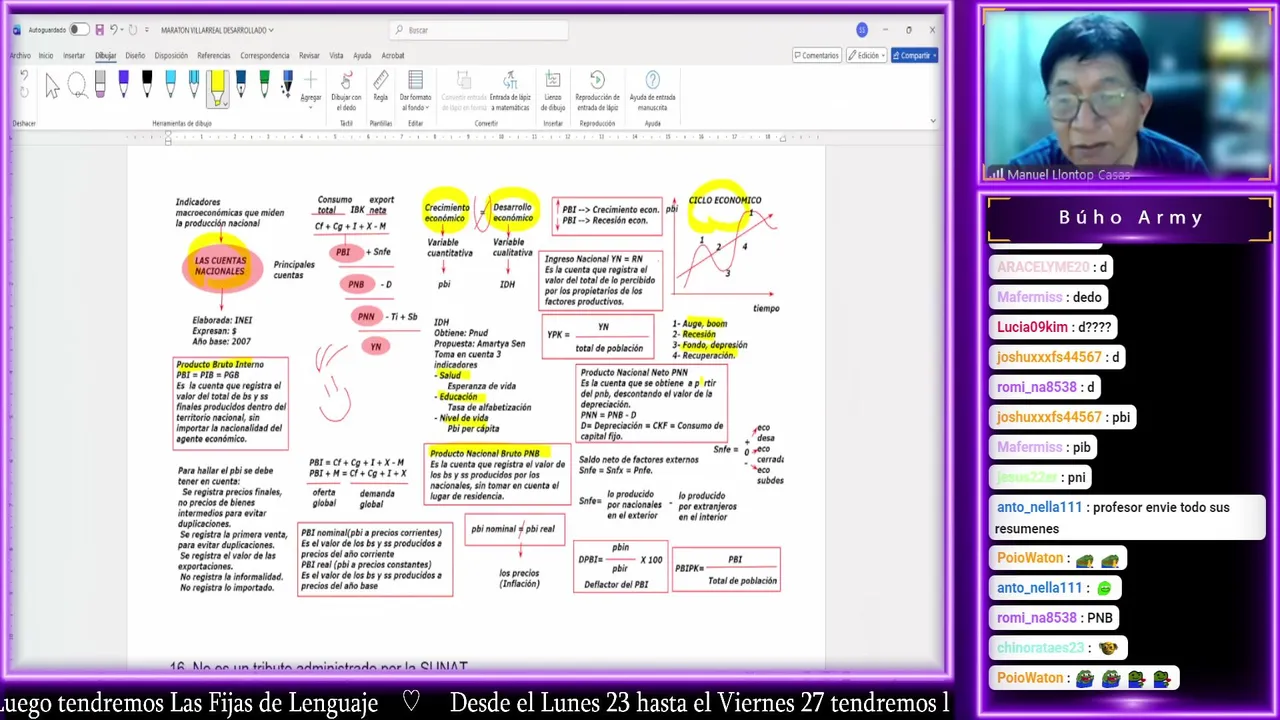Click the Producto Bruto Interno heading

tap(220, 365)
